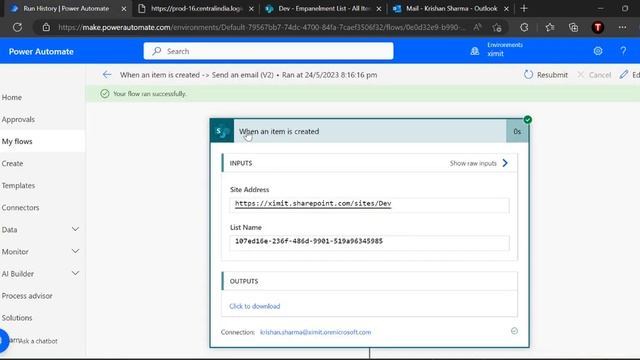Open the read aloud icon in the address bar
Screen dimensions: 640x360
coord(477,27)
